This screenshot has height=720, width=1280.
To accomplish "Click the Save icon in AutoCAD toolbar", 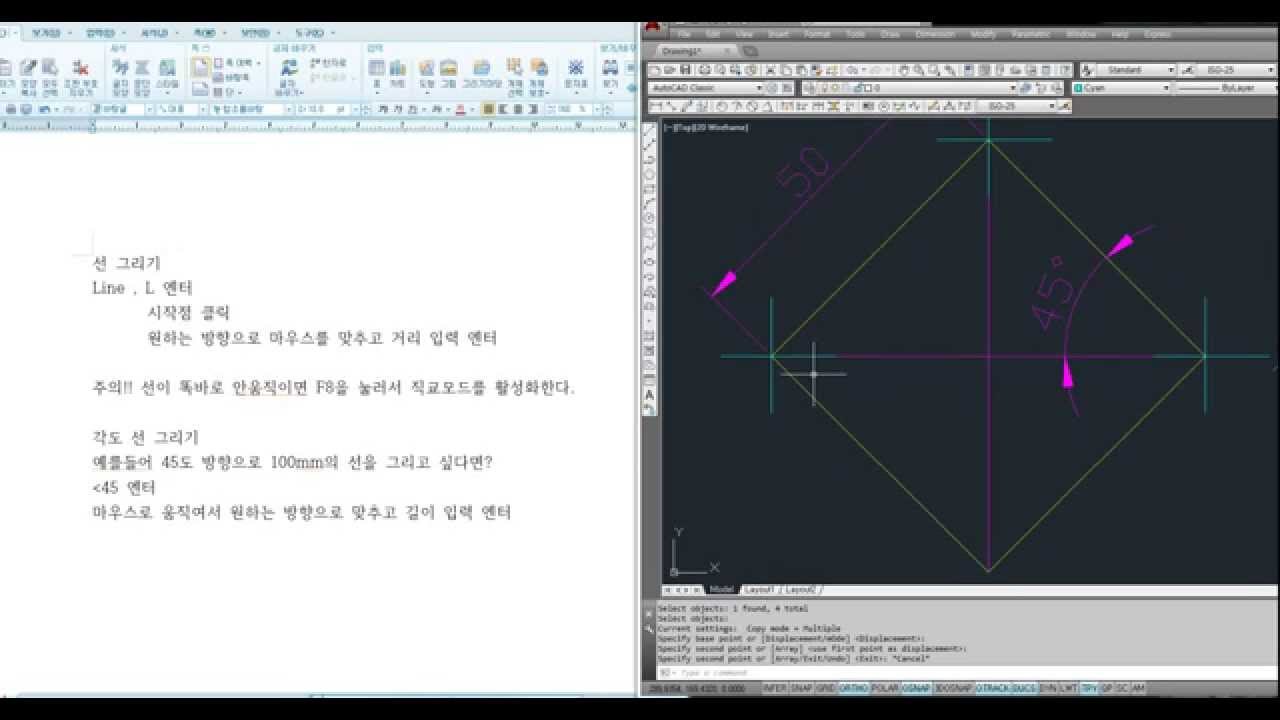I will coord(685,70).
